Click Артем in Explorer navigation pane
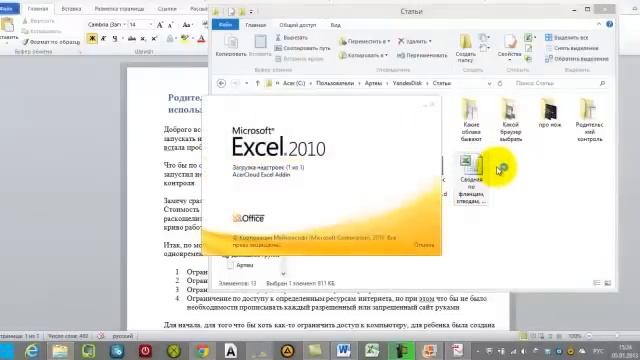 (244, 265)
